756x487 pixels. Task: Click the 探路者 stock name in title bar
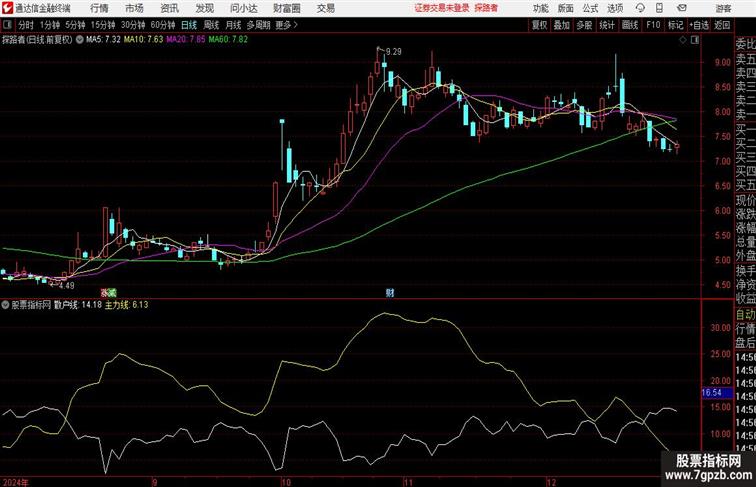[486, 8]
